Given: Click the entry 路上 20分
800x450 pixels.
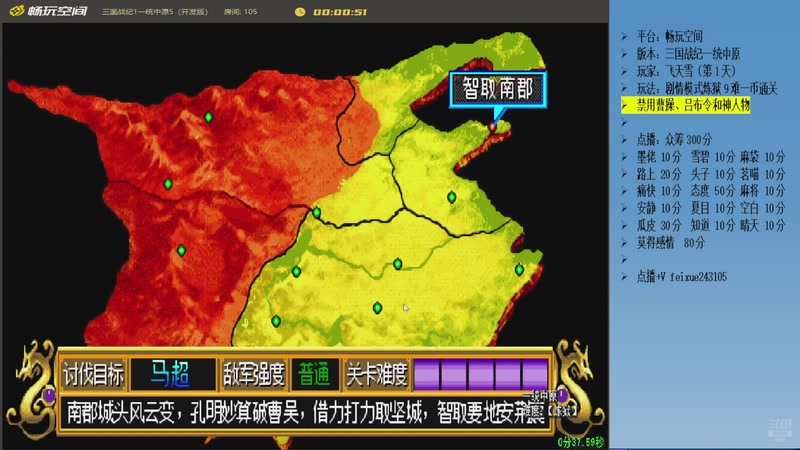Looking at the screenshot, I should pos(659,174).
